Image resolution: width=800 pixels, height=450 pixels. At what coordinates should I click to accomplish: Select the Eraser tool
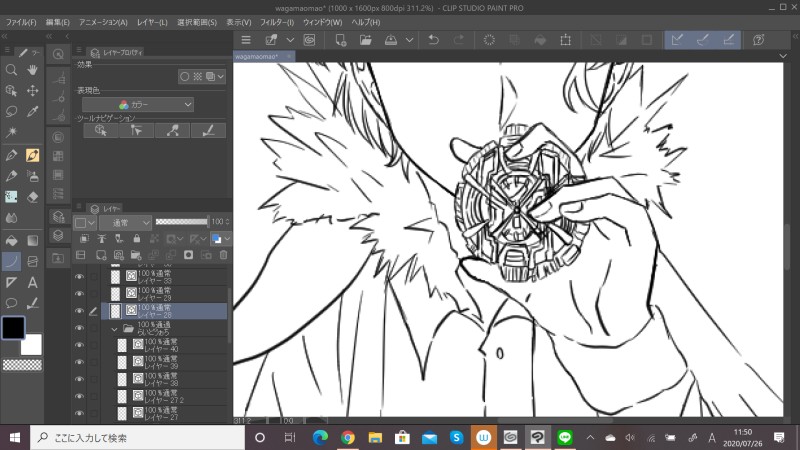[33, 197]
